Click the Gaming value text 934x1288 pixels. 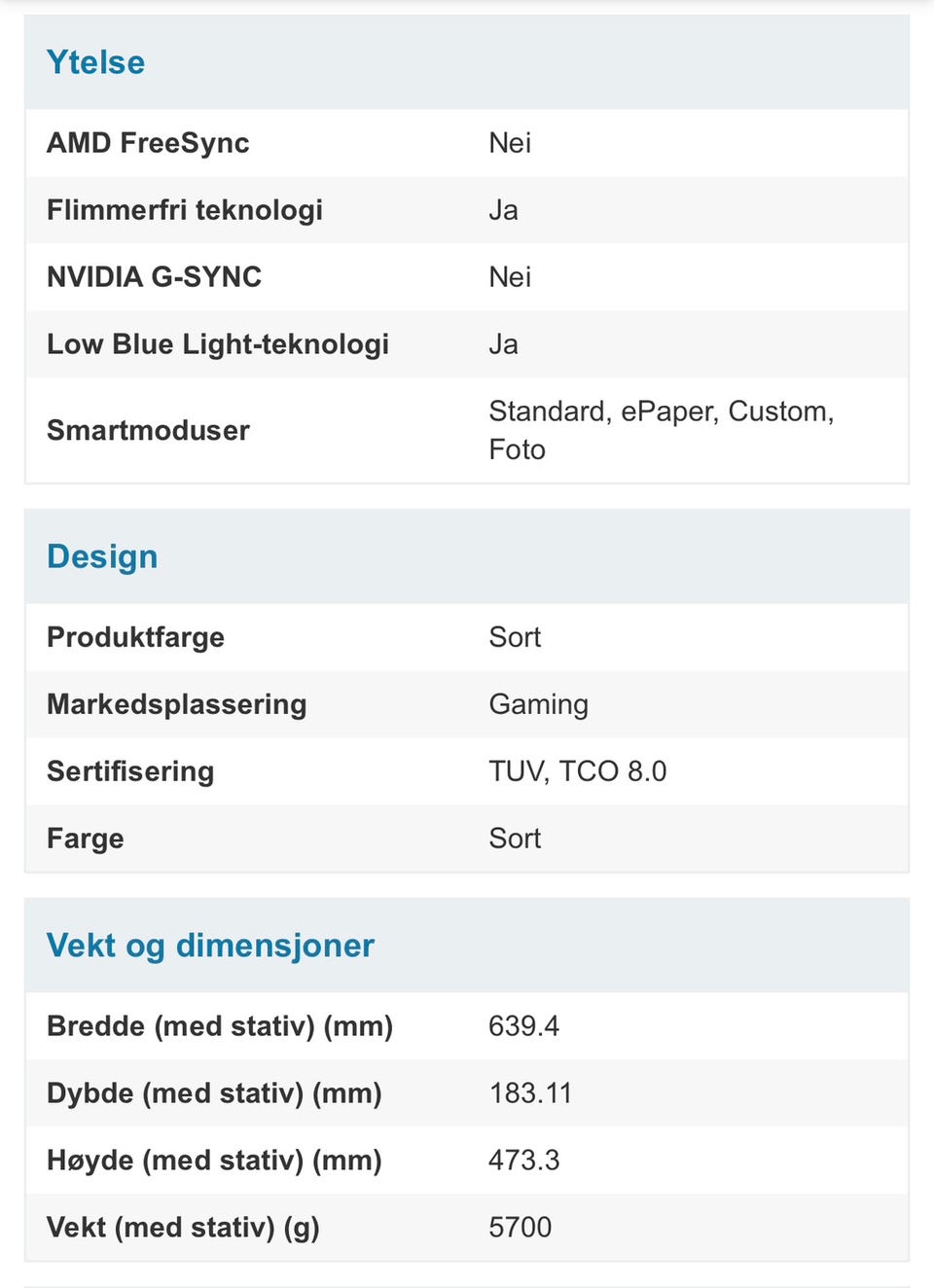click(x=538, y=704)
